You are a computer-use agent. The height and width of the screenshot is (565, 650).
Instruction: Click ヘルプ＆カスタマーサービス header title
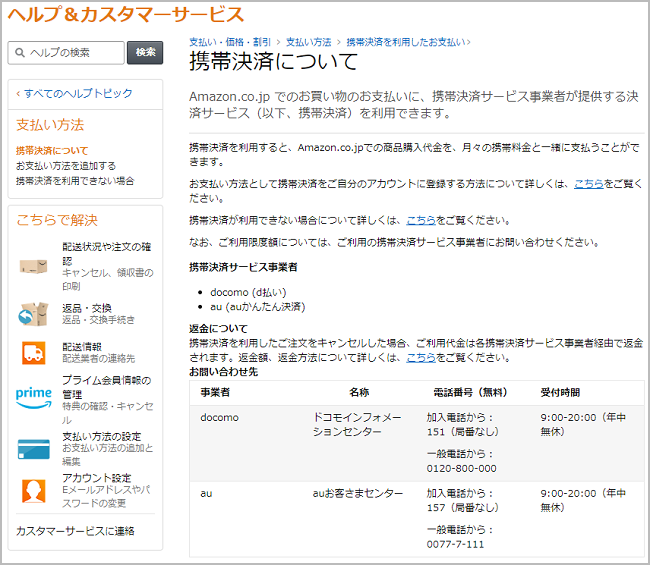[126, 15]
